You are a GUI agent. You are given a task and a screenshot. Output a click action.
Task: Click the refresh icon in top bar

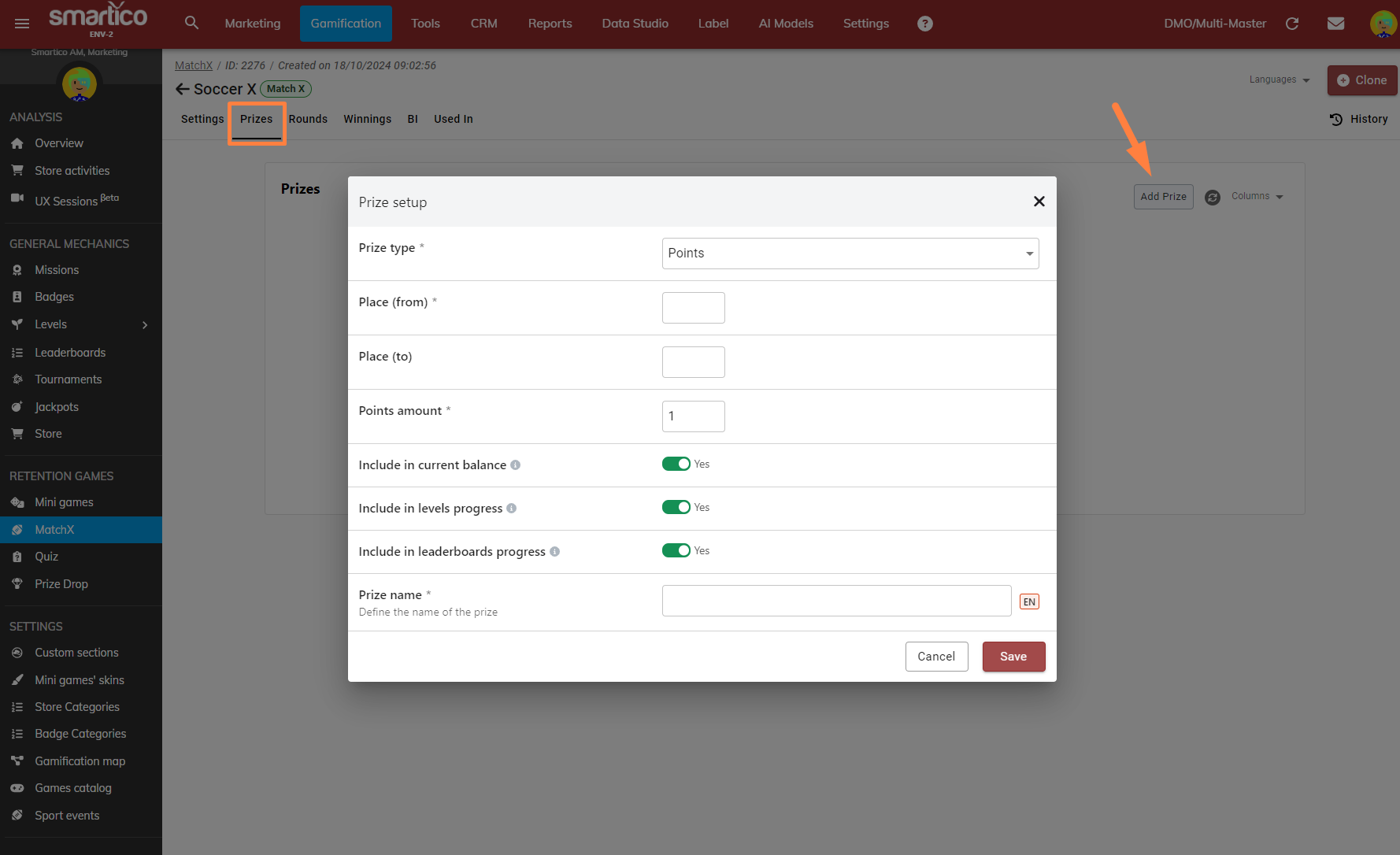tap(1292, 24)
